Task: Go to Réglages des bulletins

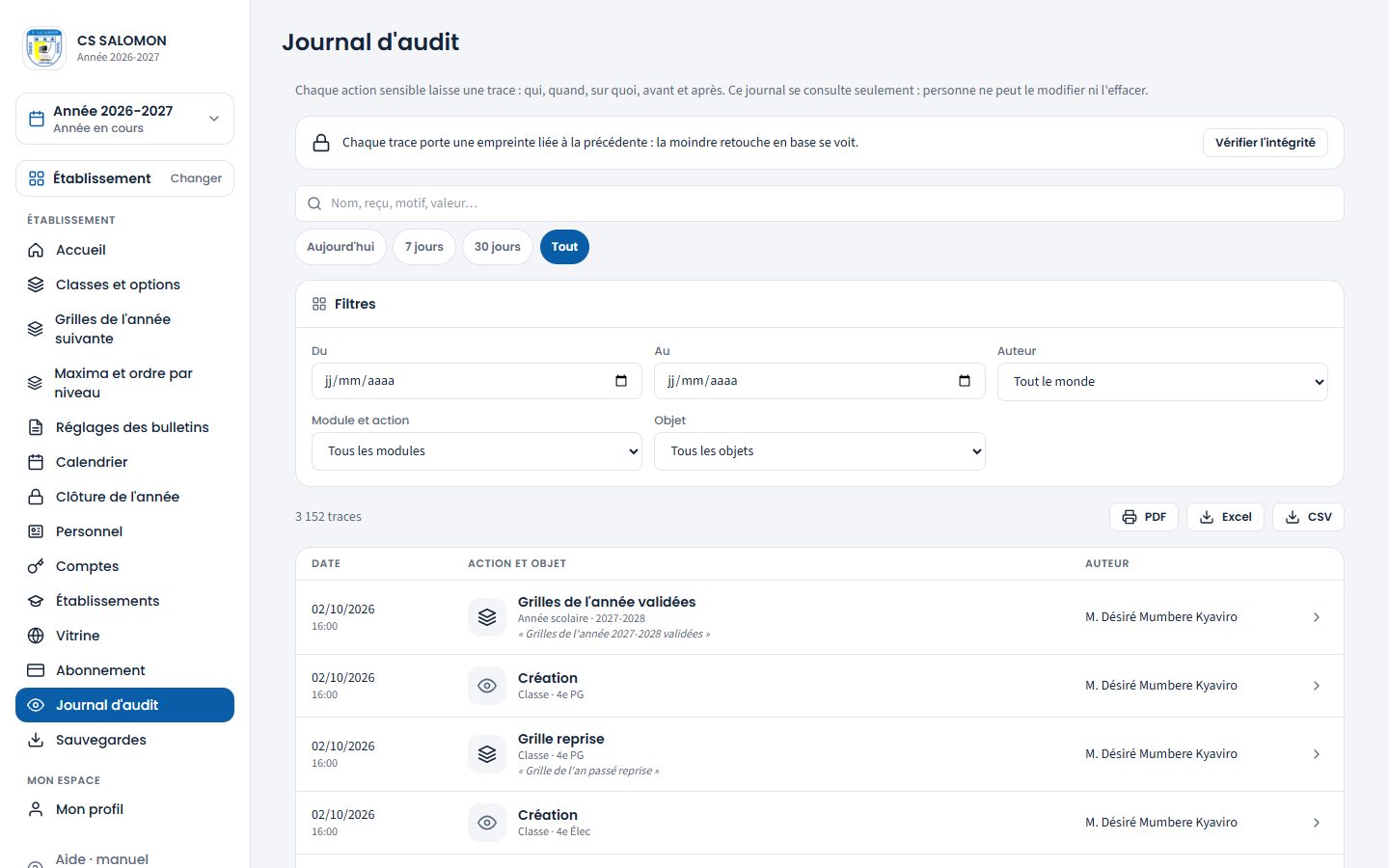Action: [124, 427]
